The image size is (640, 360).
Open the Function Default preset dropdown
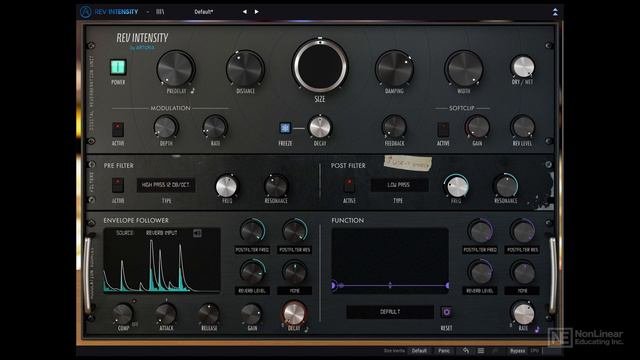coord(390,312)
